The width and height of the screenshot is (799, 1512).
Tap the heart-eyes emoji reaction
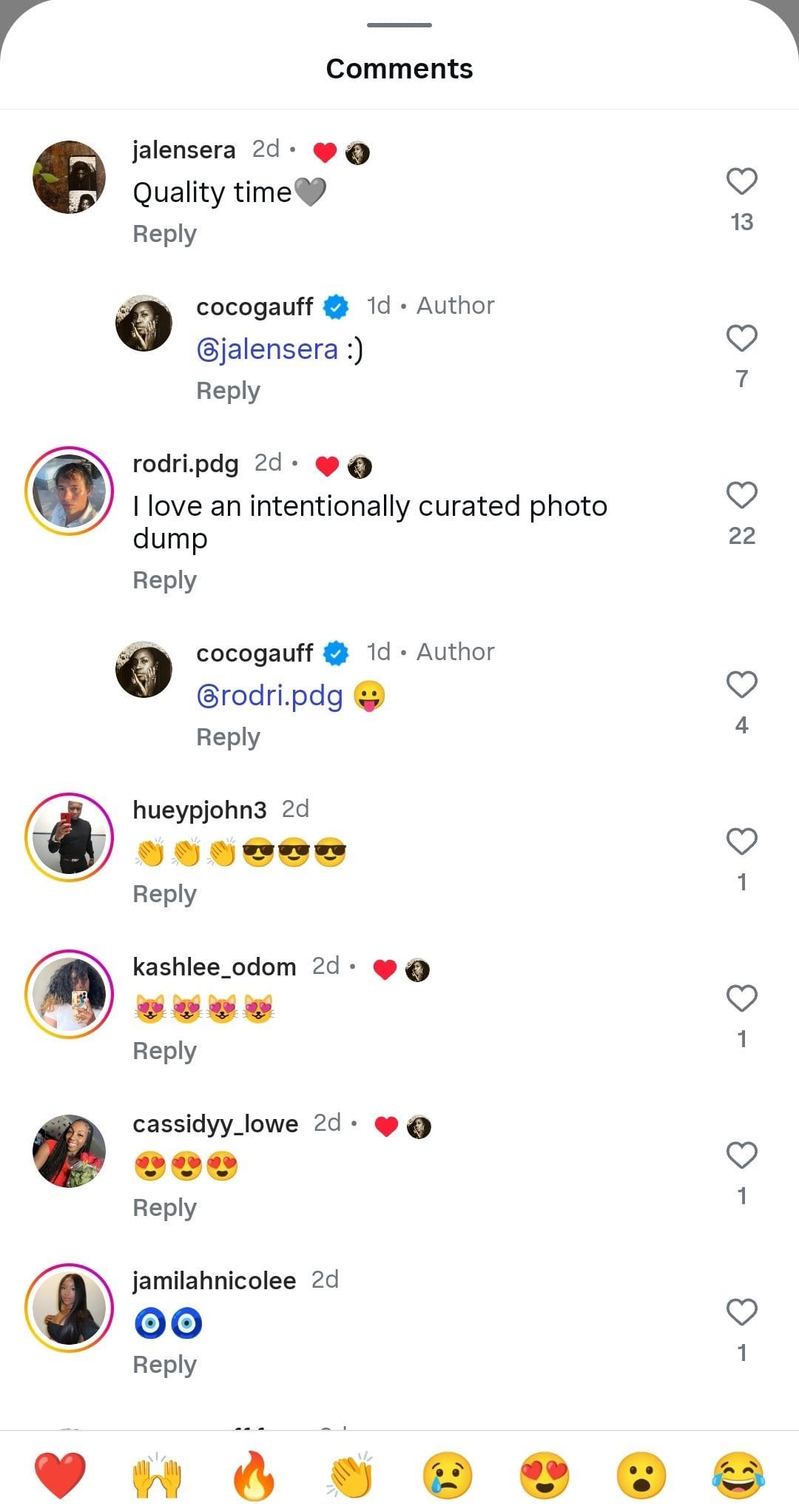545,1475
